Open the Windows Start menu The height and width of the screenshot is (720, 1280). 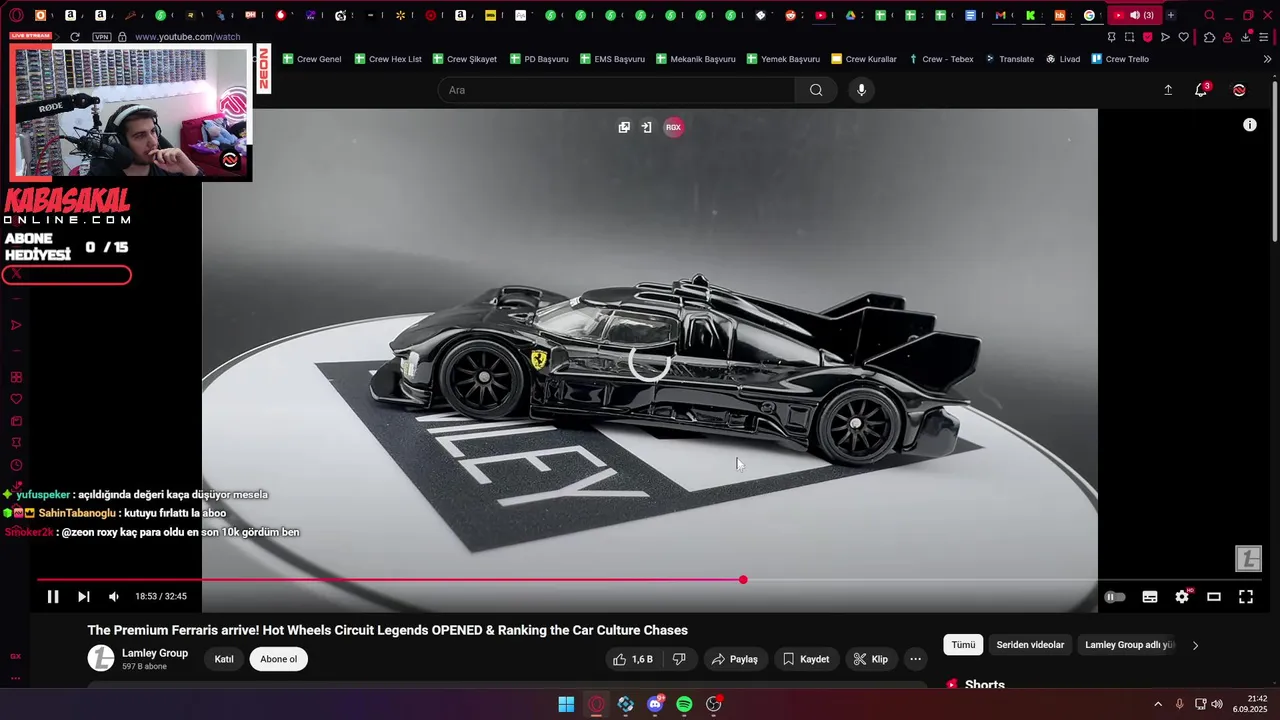(x=566, y=704)
